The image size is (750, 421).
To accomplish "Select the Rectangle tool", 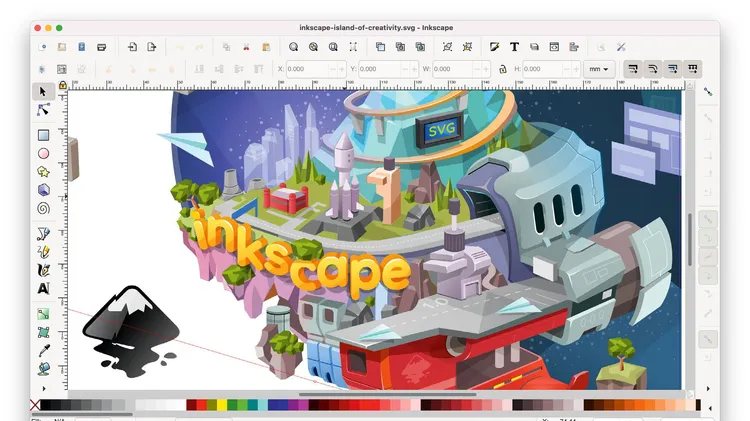I will 43,135.
